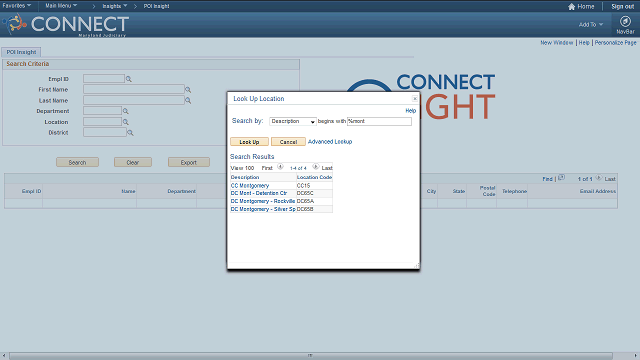640x360 pixels.
Task: Click Cancel in lookup dialog
Action: [x=288, y=142]
